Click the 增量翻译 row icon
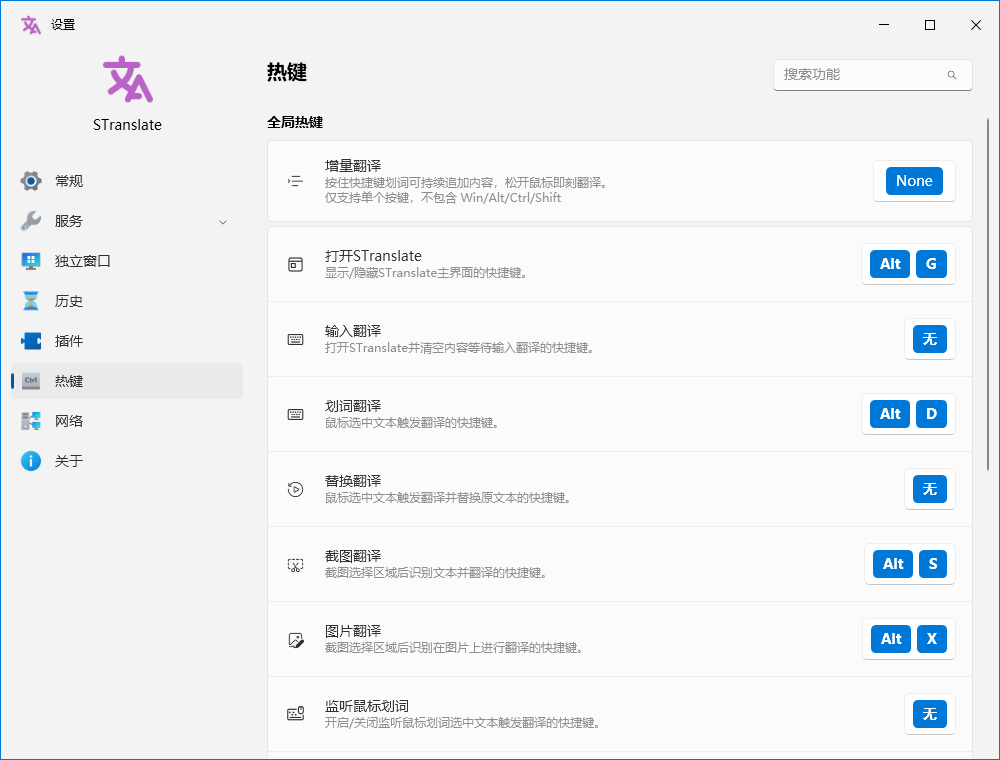The width and height of the screenshot is (1000, 760). tap(295, 180)
